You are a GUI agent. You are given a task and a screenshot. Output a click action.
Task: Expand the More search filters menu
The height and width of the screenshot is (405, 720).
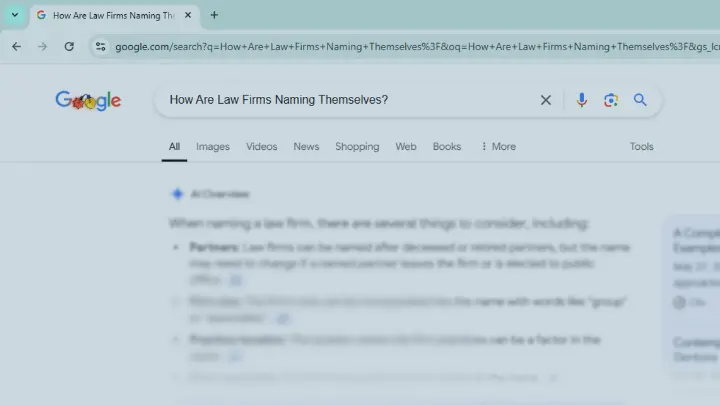click(498, 146)
